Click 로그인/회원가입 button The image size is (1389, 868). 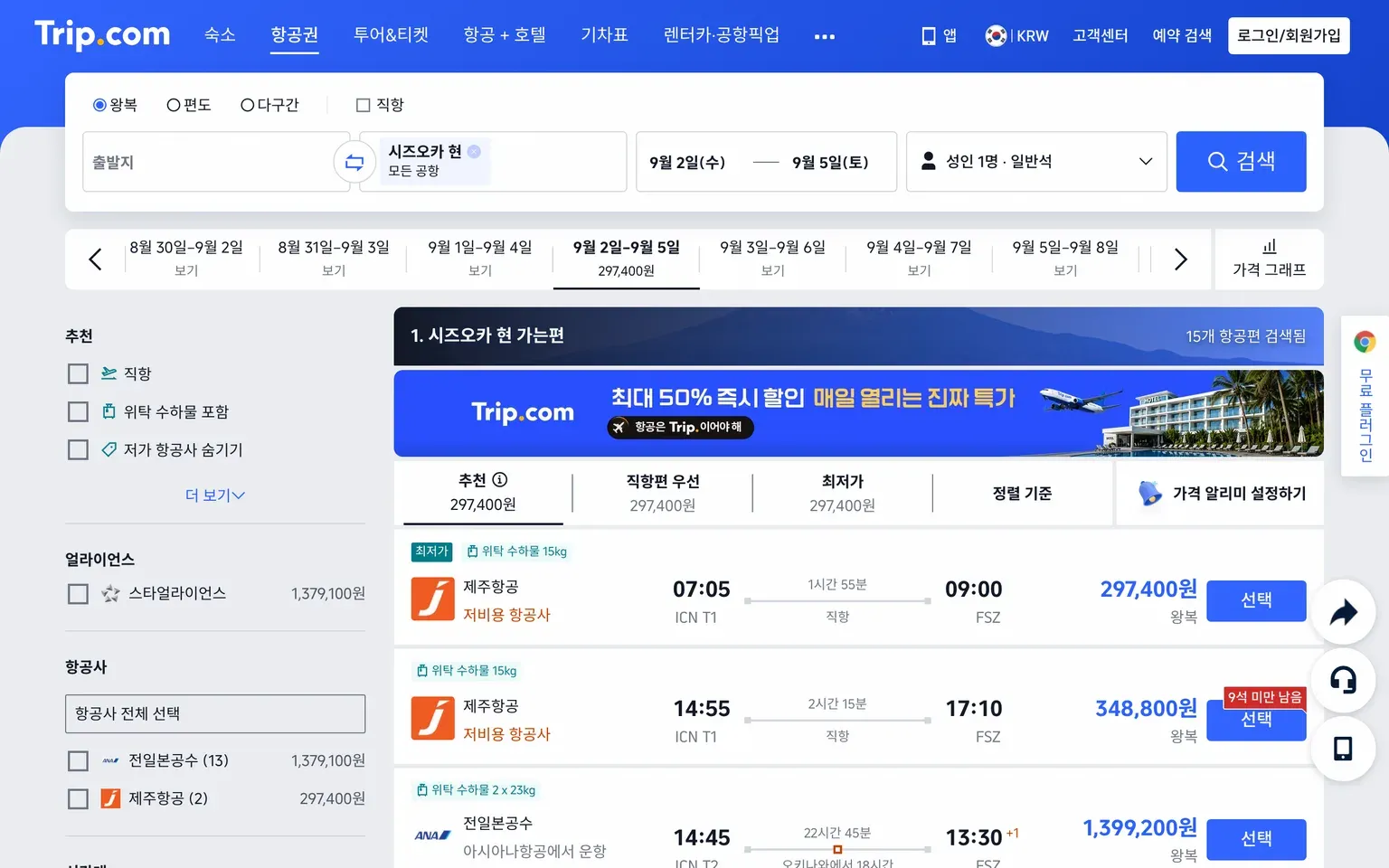(1289, 36)
